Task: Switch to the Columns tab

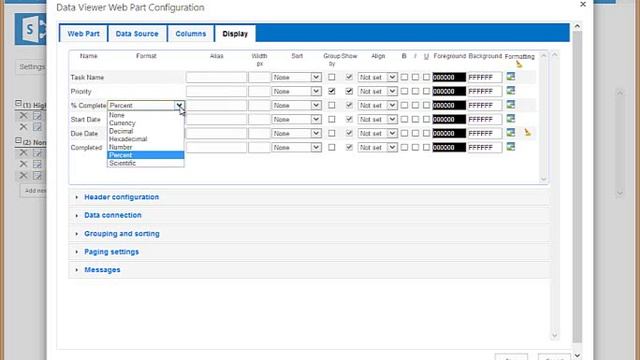Action: click(x=191, y=33)
